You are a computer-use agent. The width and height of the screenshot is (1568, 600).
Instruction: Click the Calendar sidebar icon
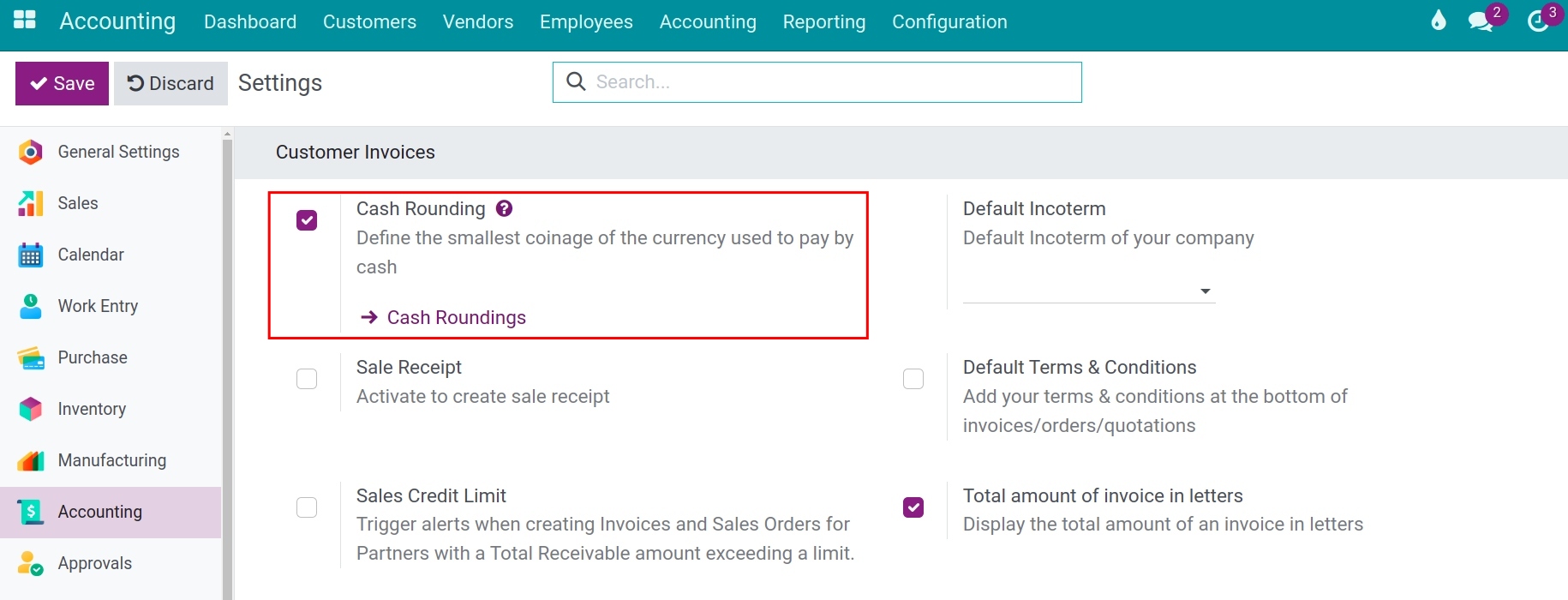(x=31, y=255)
